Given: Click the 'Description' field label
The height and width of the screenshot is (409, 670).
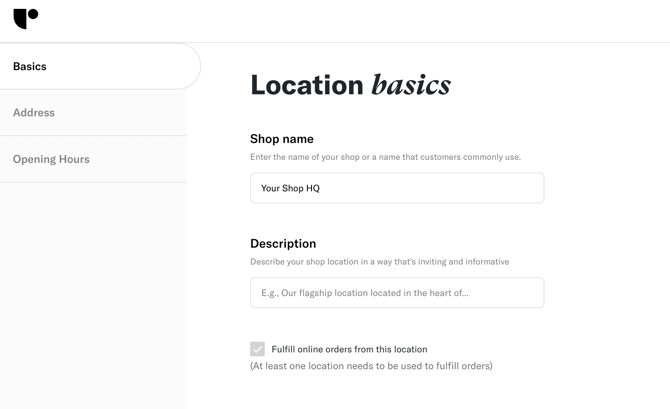Looking at the screenshot, I should [283, 244].
